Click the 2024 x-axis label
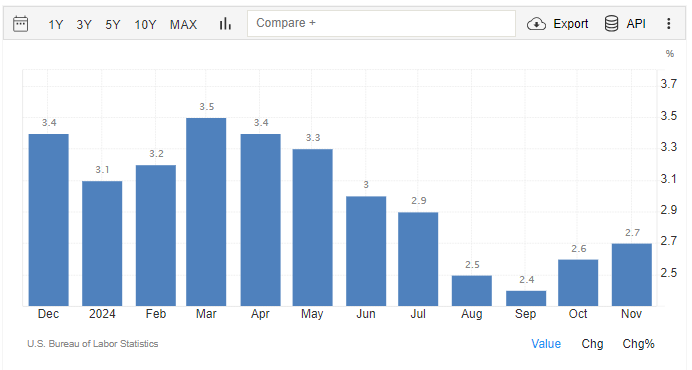The height and width of the screenshot is (370, 692). [102, 314]
